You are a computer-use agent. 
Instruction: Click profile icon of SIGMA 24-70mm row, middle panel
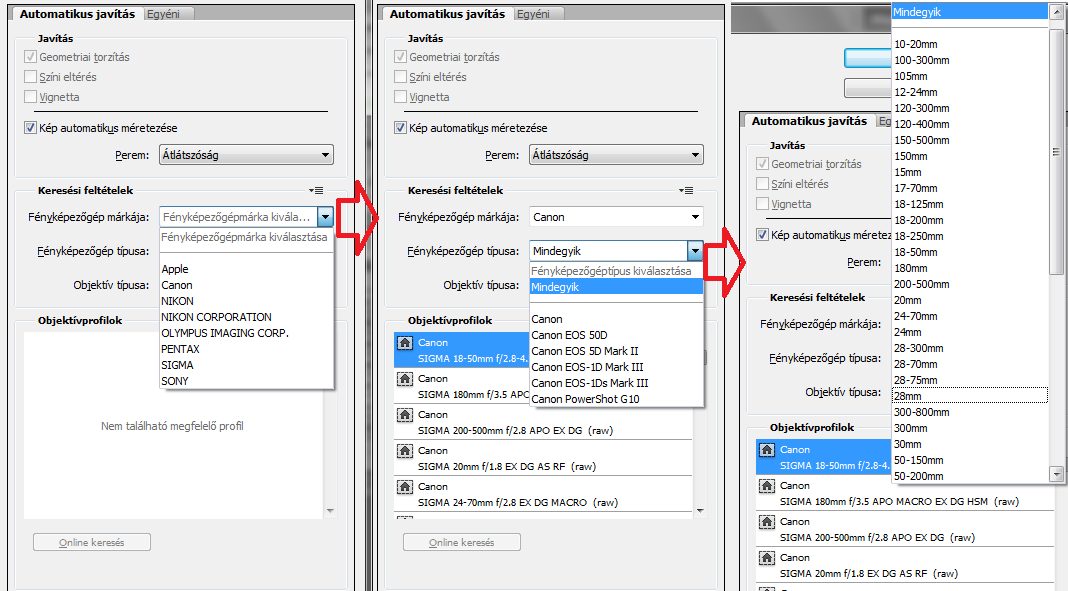click(405, 487)
